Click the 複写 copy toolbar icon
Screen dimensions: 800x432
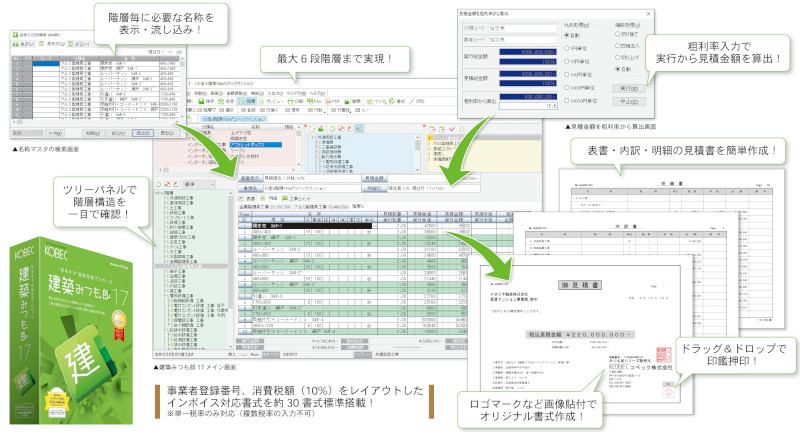tap(288, 110)
